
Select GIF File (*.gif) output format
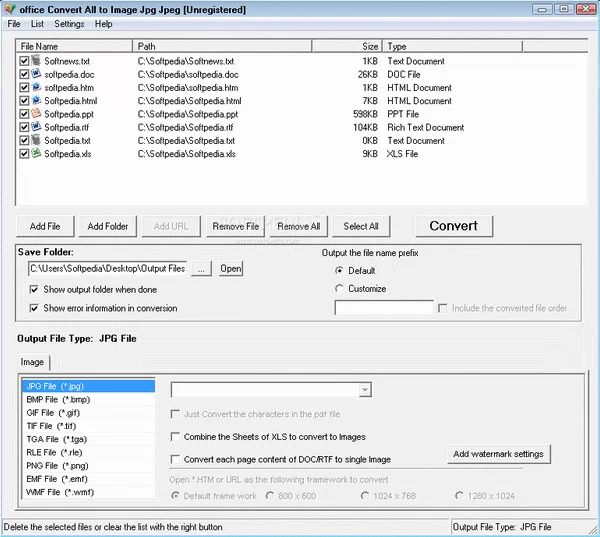[x=88, y=413]
